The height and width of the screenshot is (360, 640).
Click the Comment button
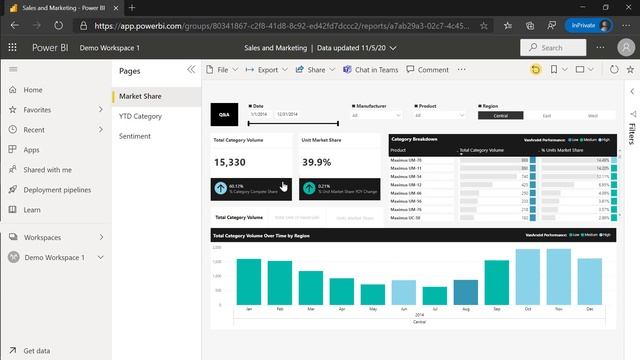(428, 70)
